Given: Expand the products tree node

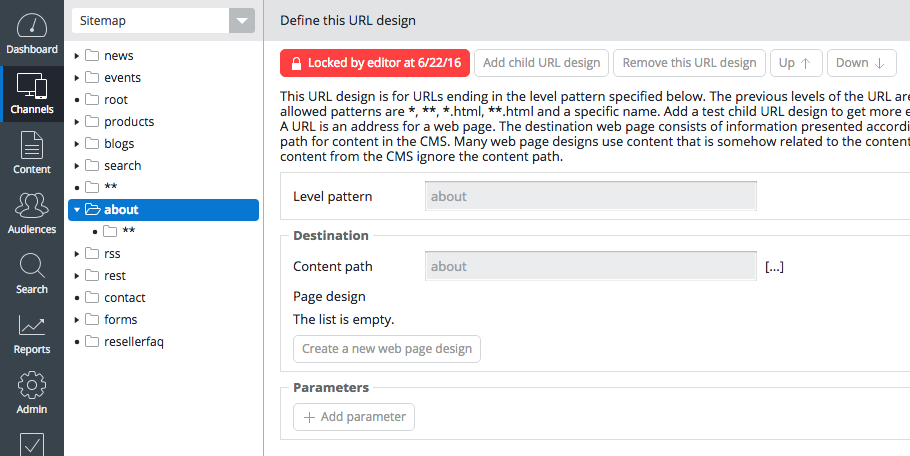Looking at the screenshot, I should tap(77, 122).
